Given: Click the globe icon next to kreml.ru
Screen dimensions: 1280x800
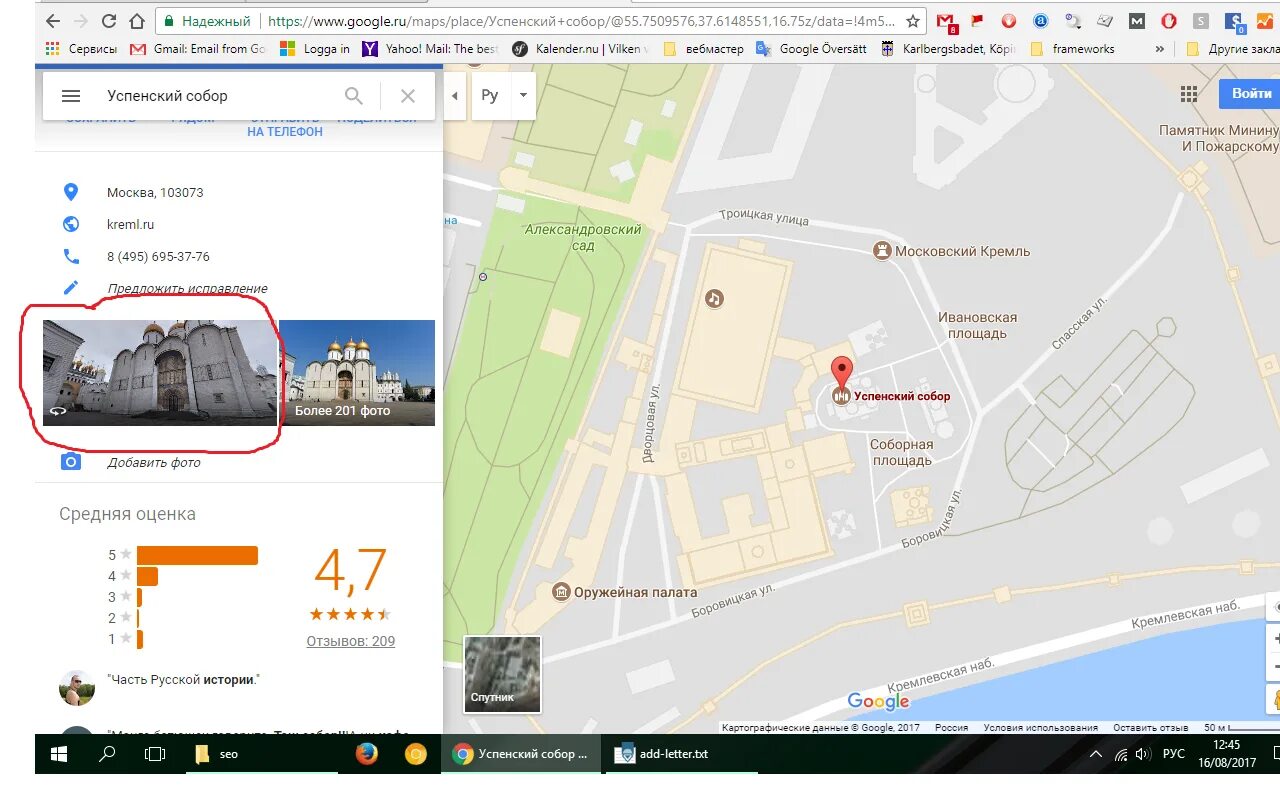Looking at the screenshot, I should pos(71,224).
